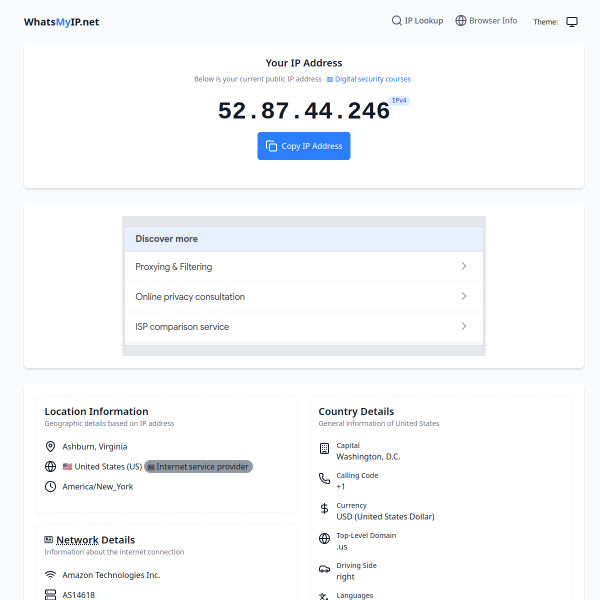Go to Browser Info

486,21
